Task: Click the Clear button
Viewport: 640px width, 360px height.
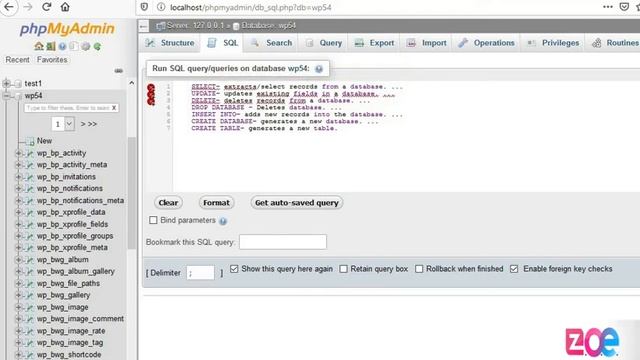Action: coord(168,202)
